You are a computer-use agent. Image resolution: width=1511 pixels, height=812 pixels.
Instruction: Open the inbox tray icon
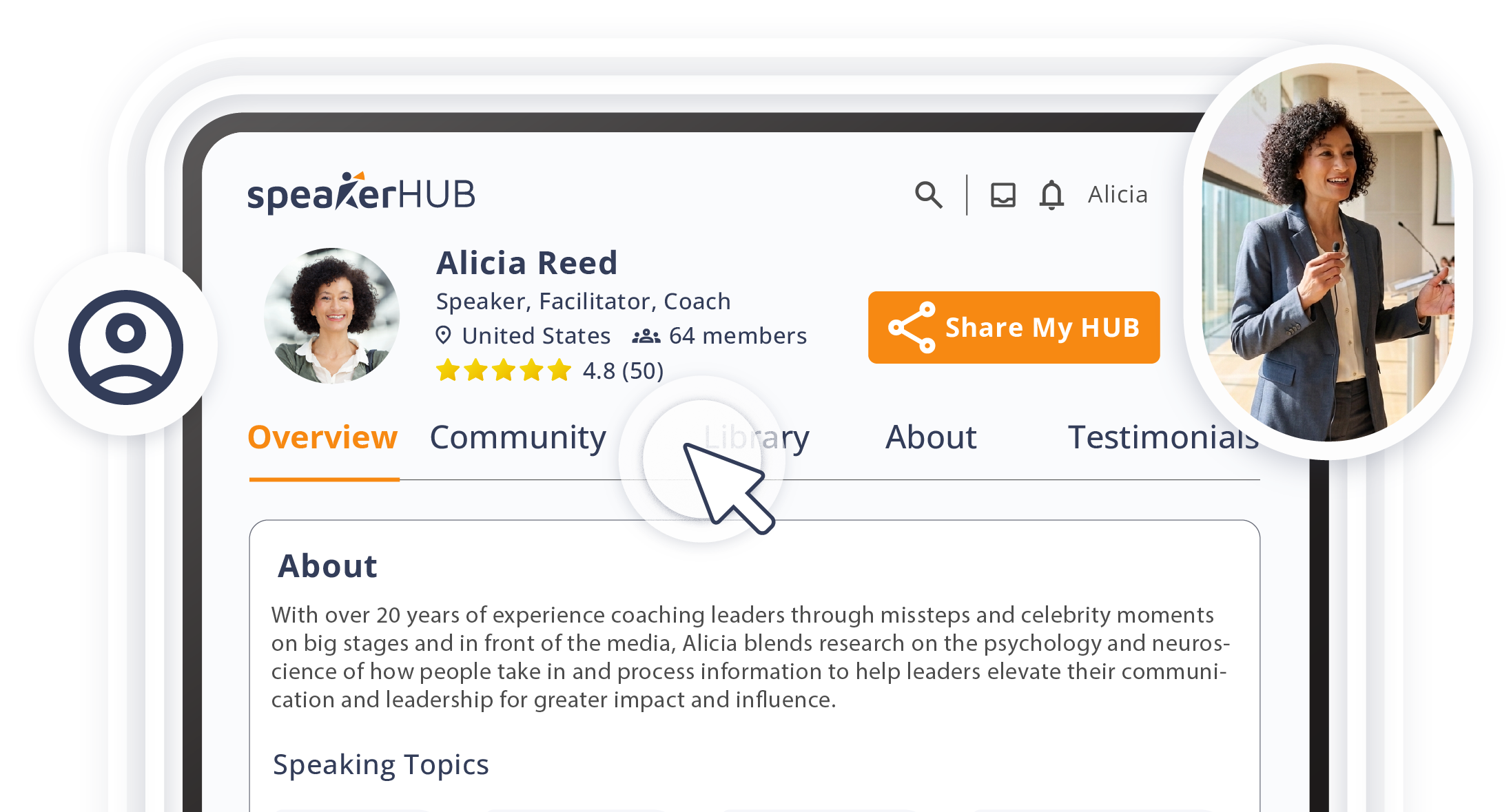click(x=1003, y=195)
